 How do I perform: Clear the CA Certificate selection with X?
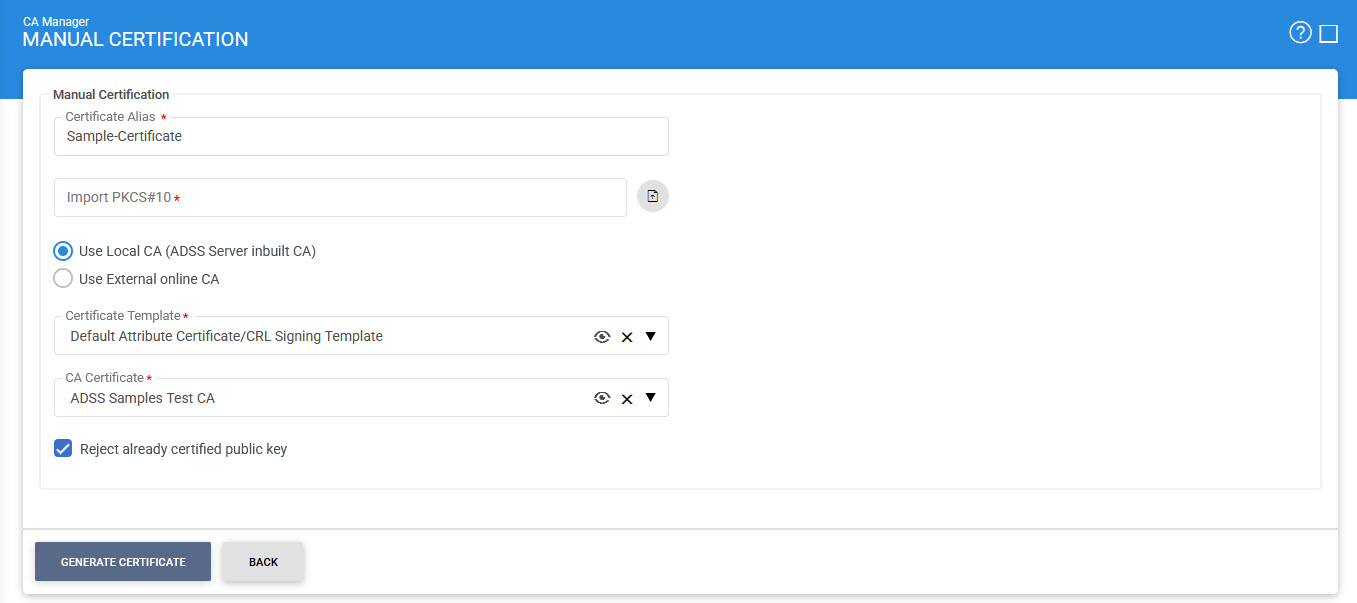[627, 399]
